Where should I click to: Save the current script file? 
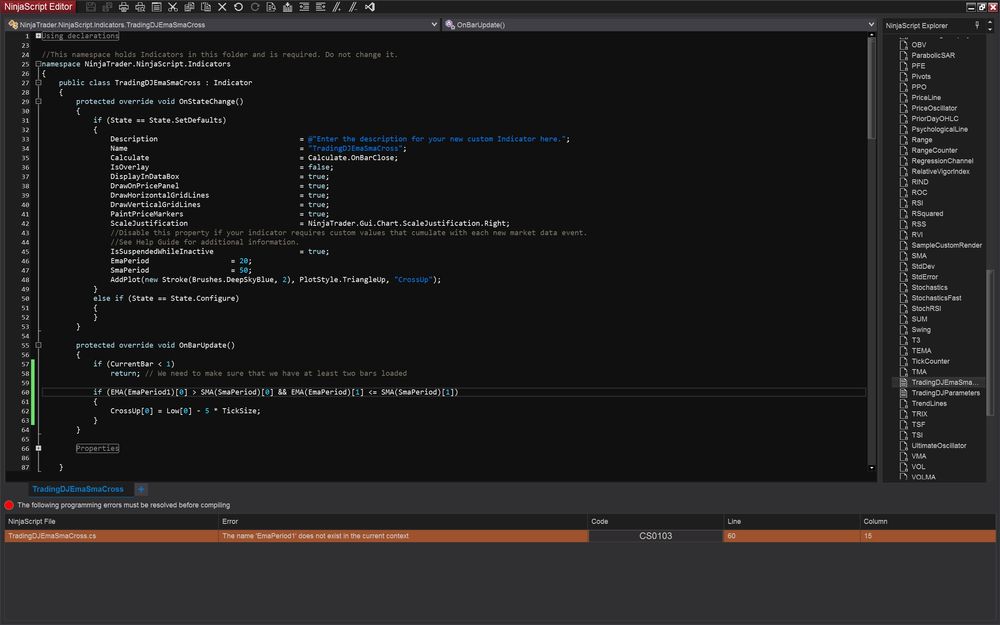click(90, 6)
